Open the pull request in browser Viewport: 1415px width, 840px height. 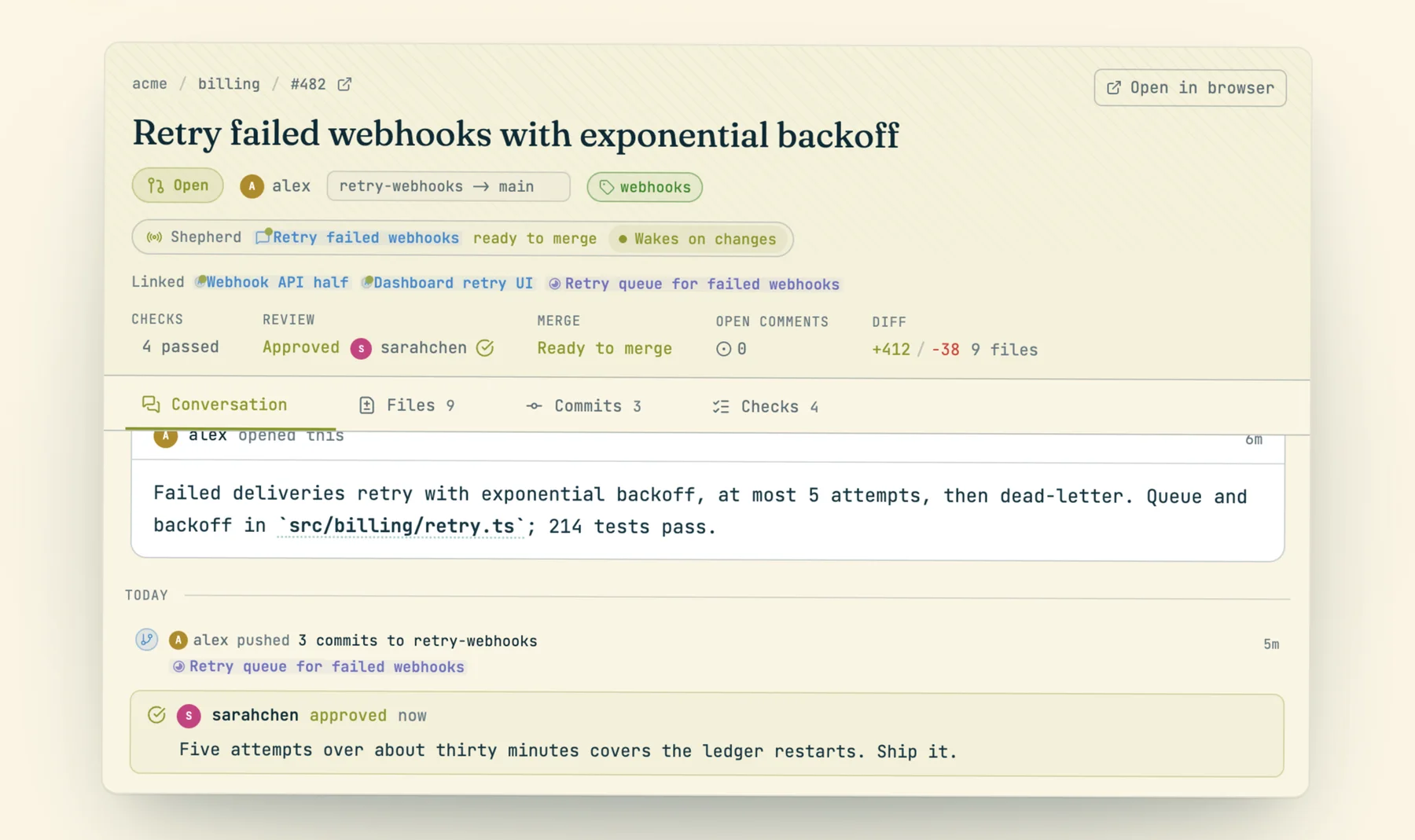(x=1189, y=88)
